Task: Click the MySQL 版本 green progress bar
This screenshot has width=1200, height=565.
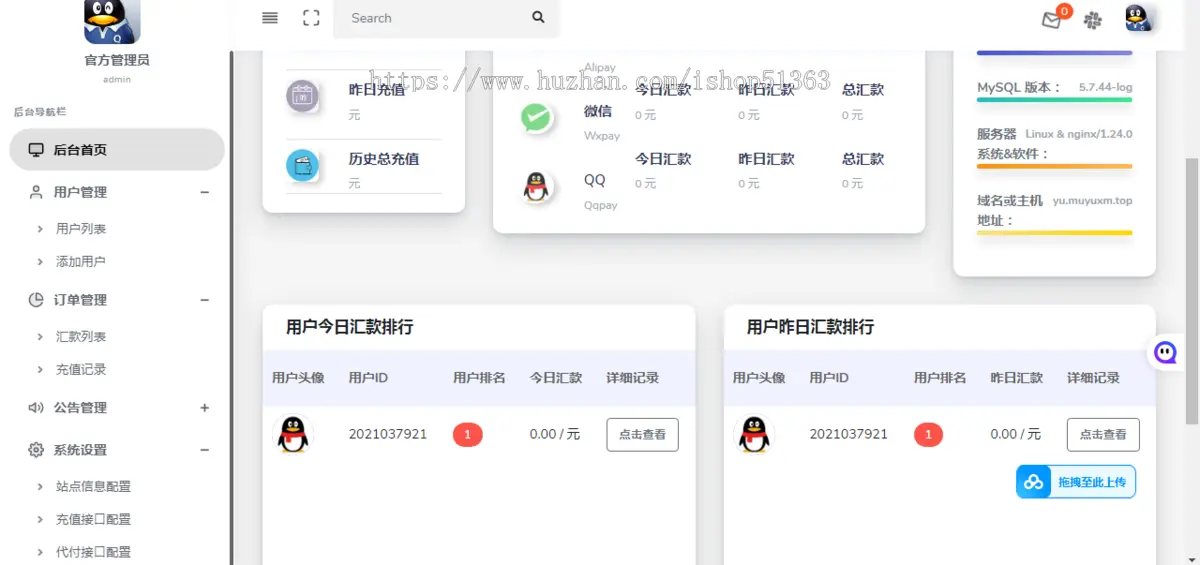Action: coord(1054,100)
